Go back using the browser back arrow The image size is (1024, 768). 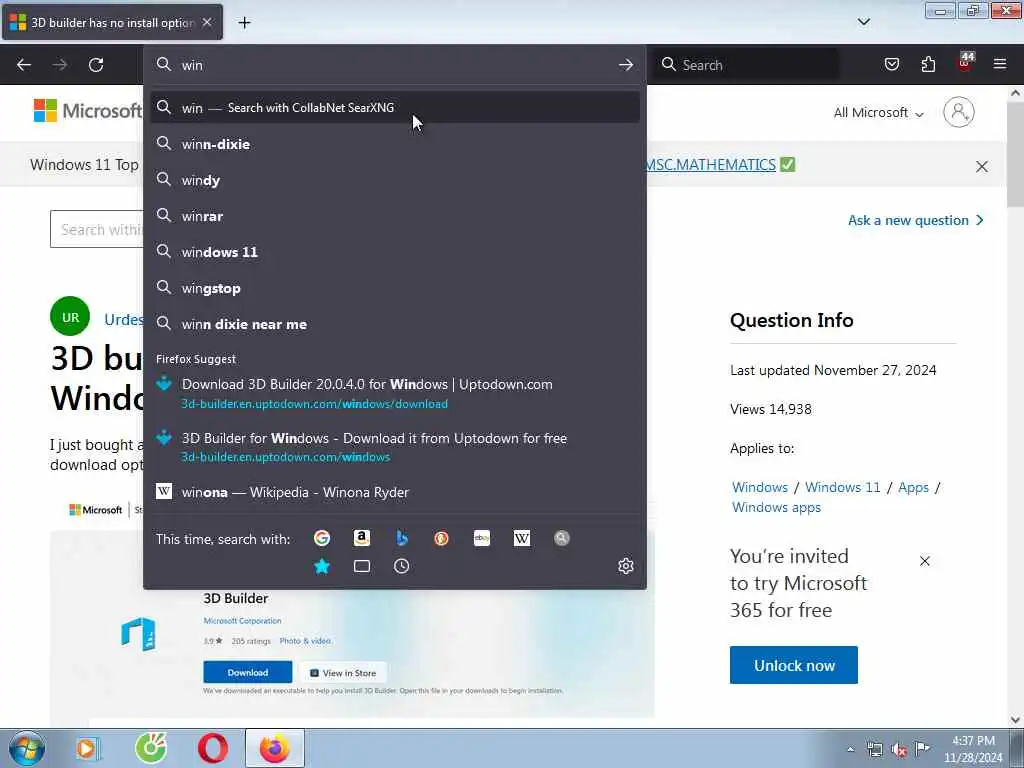point(24,65)
